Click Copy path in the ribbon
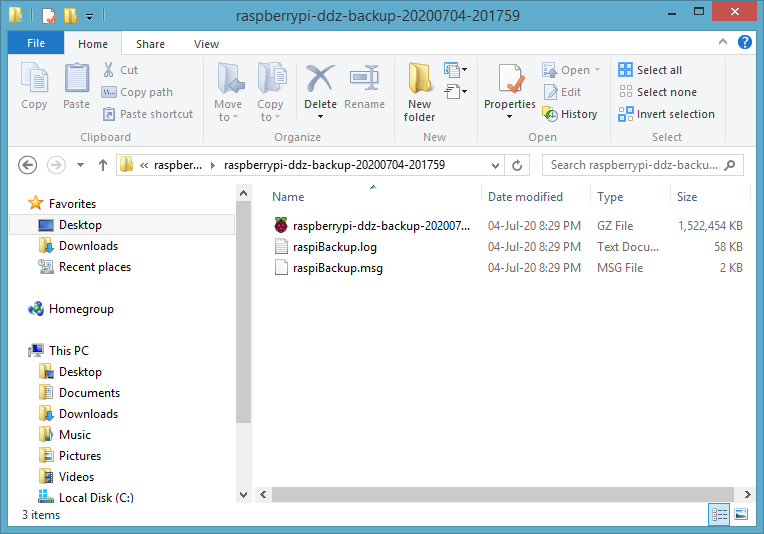 [137, 92]
